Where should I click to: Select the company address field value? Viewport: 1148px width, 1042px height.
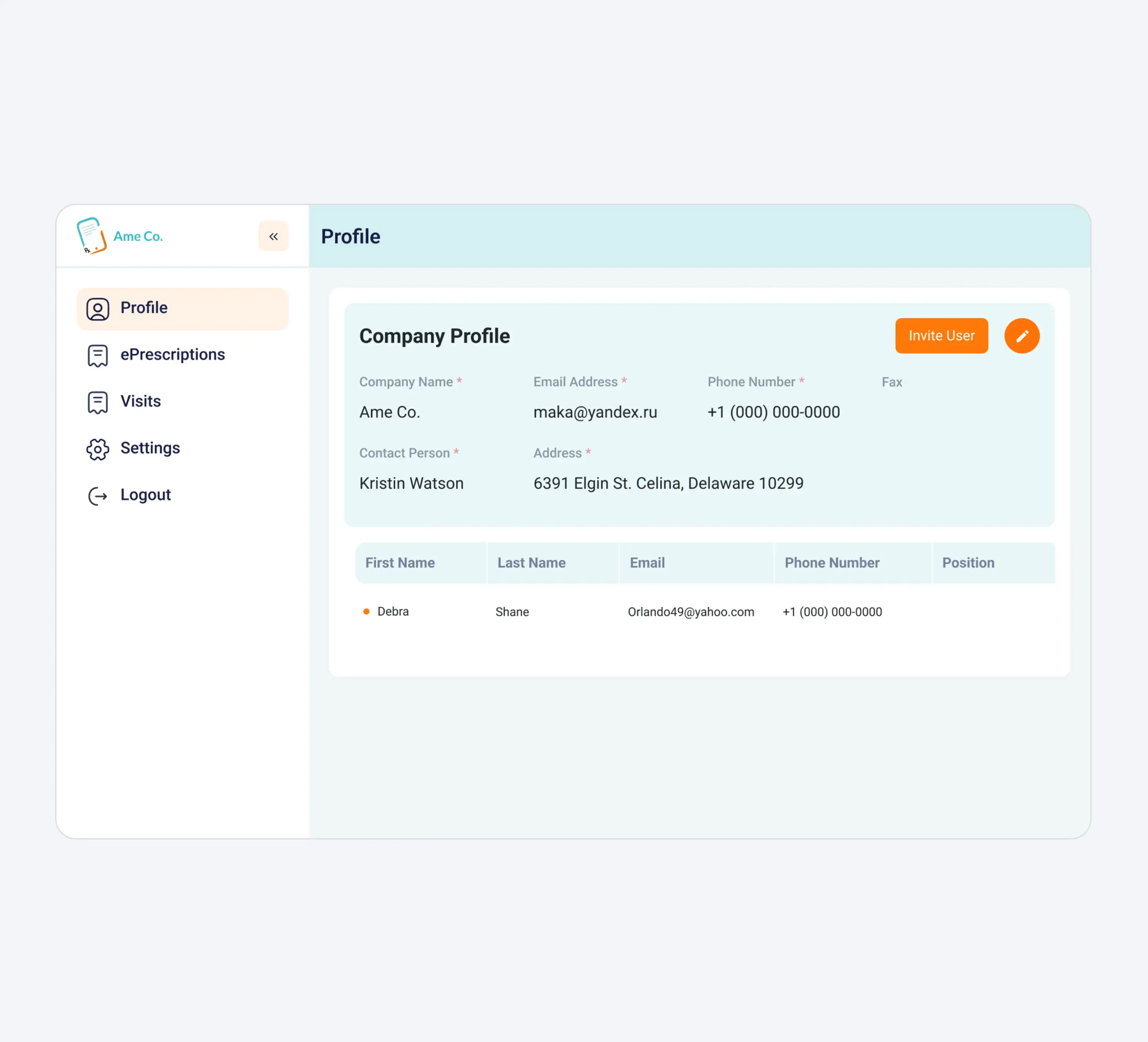point(668,483)
